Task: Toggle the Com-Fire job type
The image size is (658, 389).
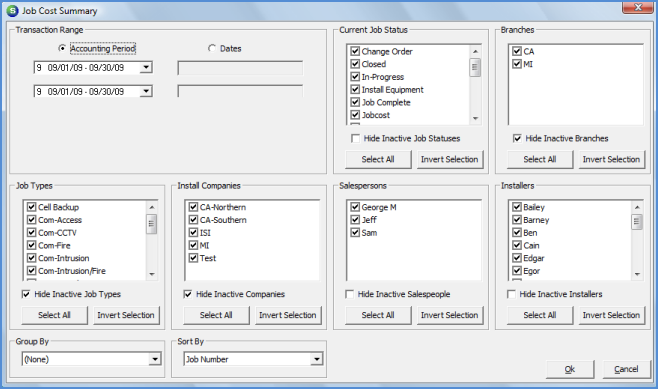Action: [x=31, y=245]
